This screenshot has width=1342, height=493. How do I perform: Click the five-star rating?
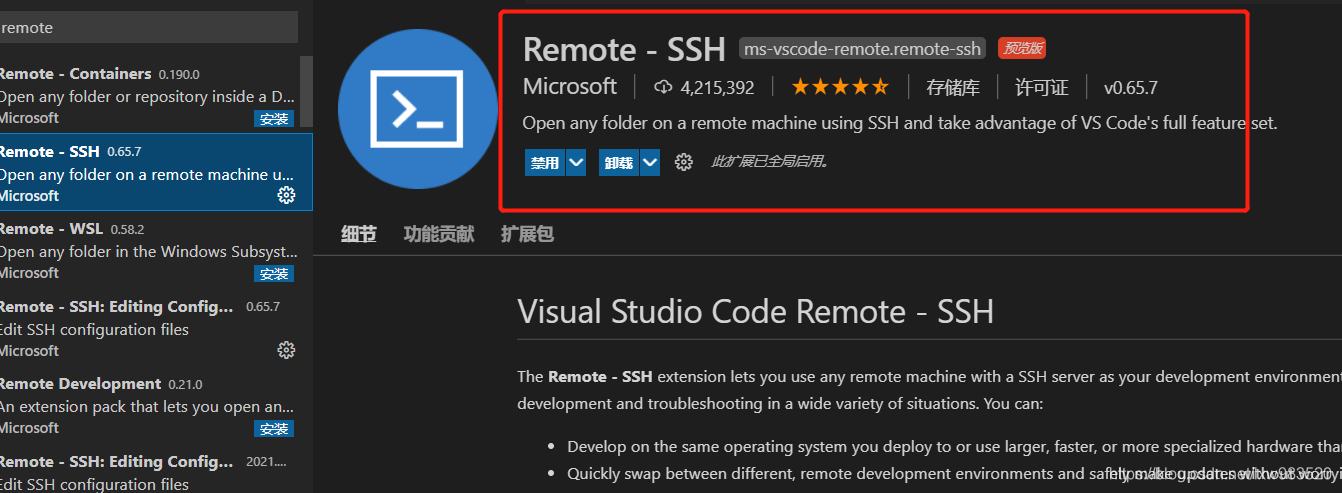840,87
